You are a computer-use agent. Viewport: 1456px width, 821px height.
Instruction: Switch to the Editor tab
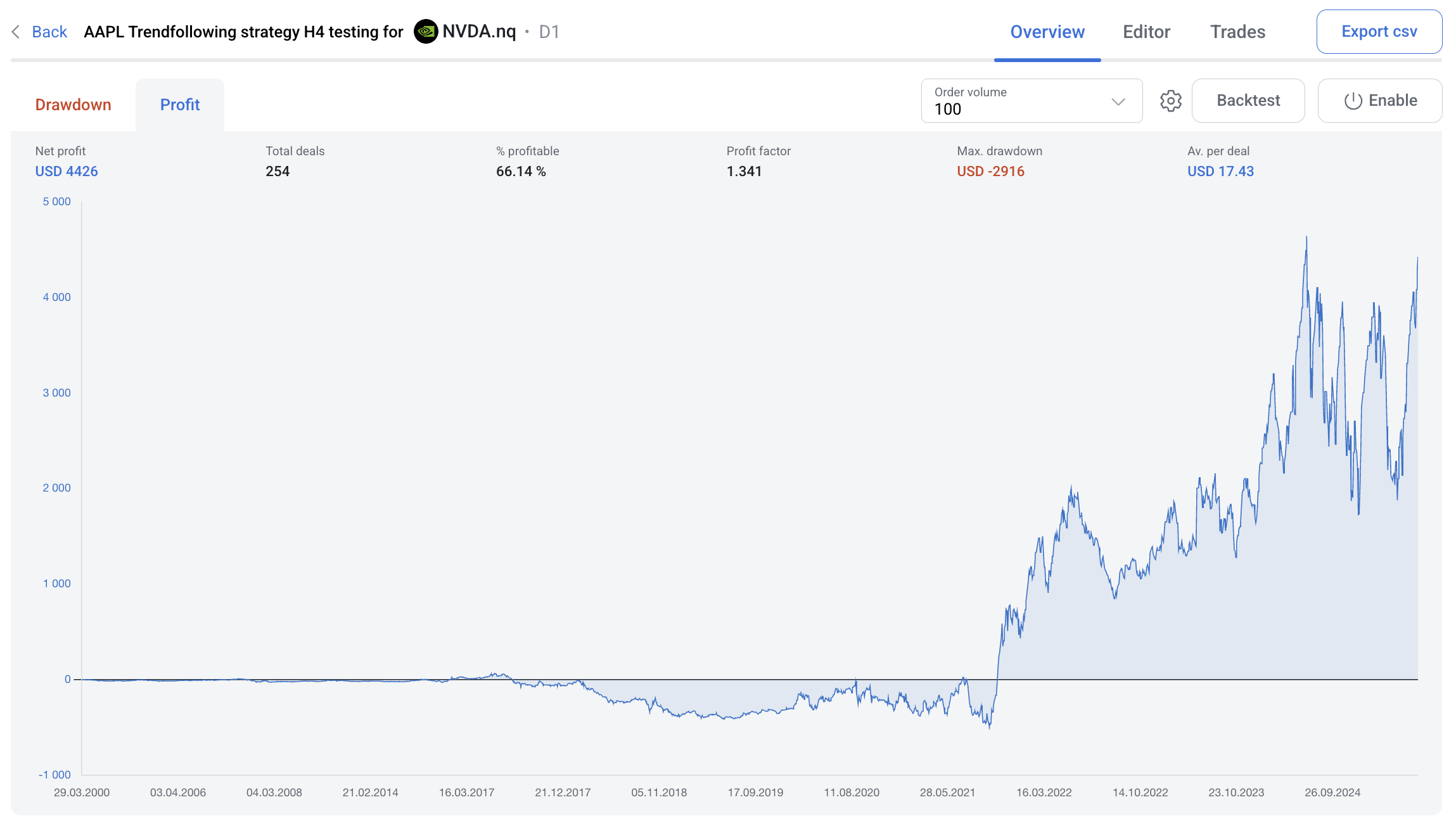click(1146, 32)
